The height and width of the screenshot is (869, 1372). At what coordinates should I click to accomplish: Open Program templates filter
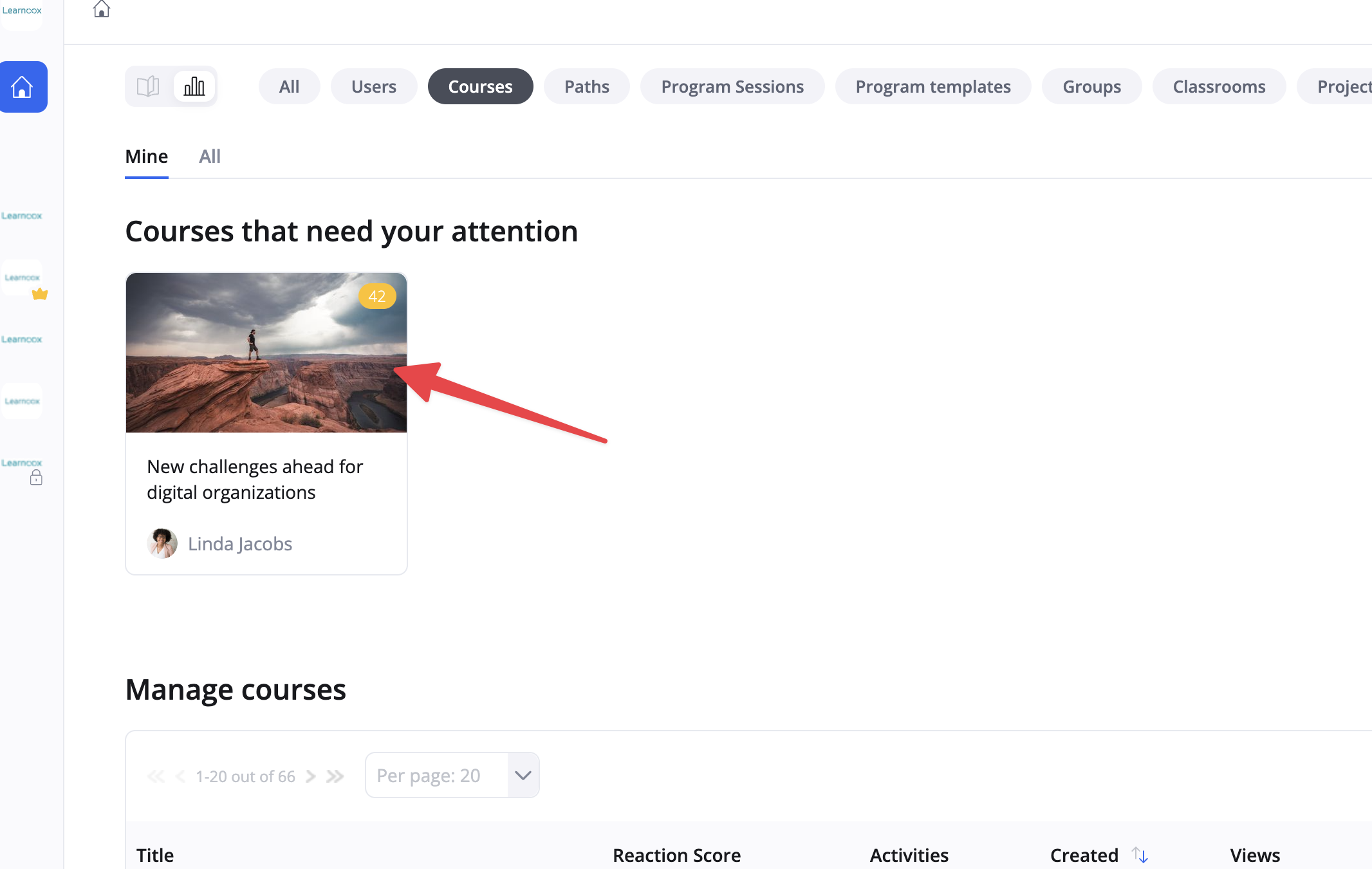coord(933,86)
